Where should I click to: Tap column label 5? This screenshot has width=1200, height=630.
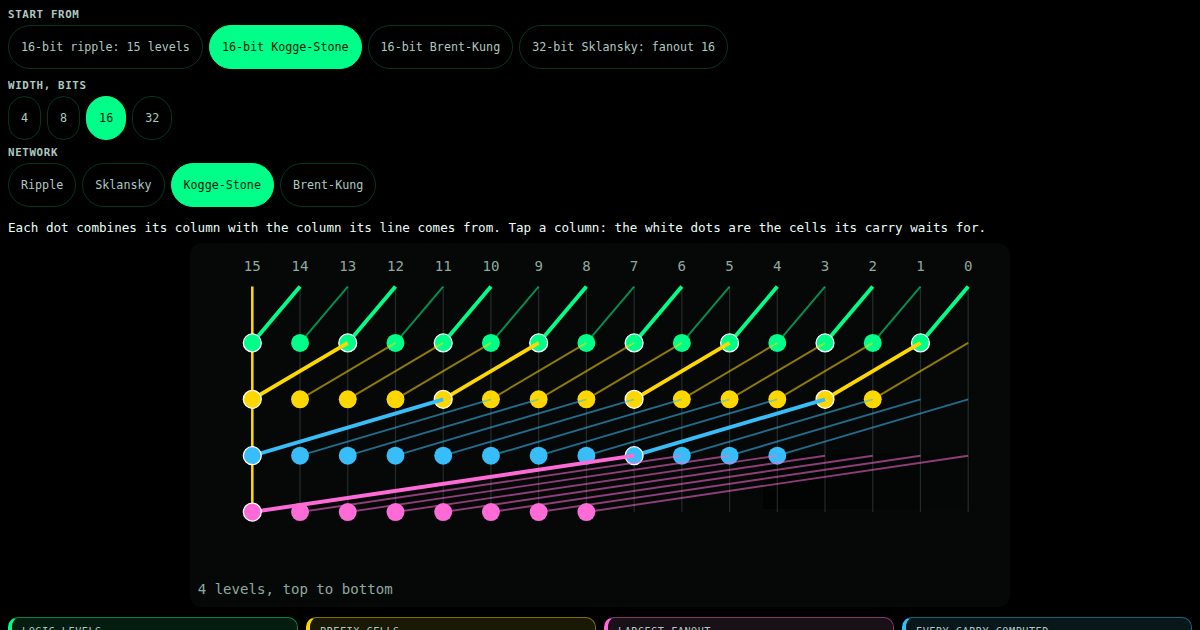[x=729, y=266]
